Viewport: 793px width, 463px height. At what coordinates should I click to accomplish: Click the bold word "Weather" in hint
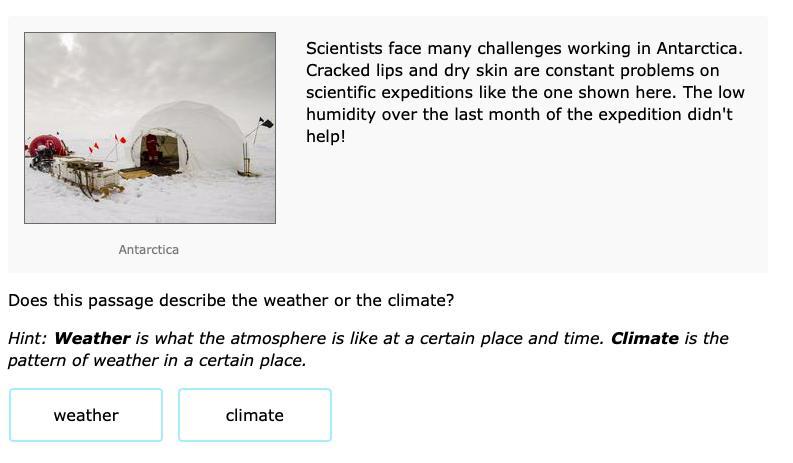coord(92,338)
